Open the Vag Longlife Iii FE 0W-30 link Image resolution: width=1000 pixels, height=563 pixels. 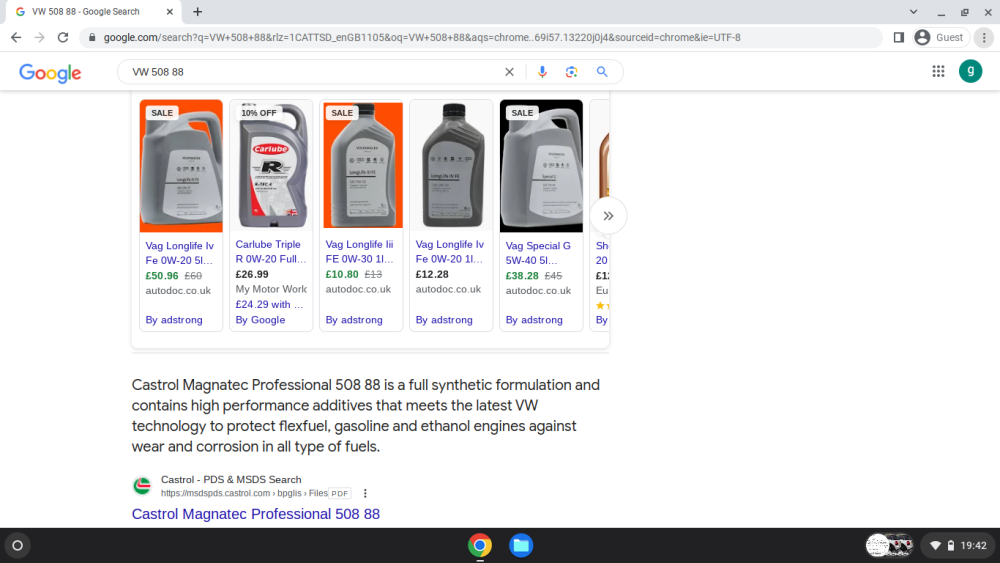(x=360, y=252)
